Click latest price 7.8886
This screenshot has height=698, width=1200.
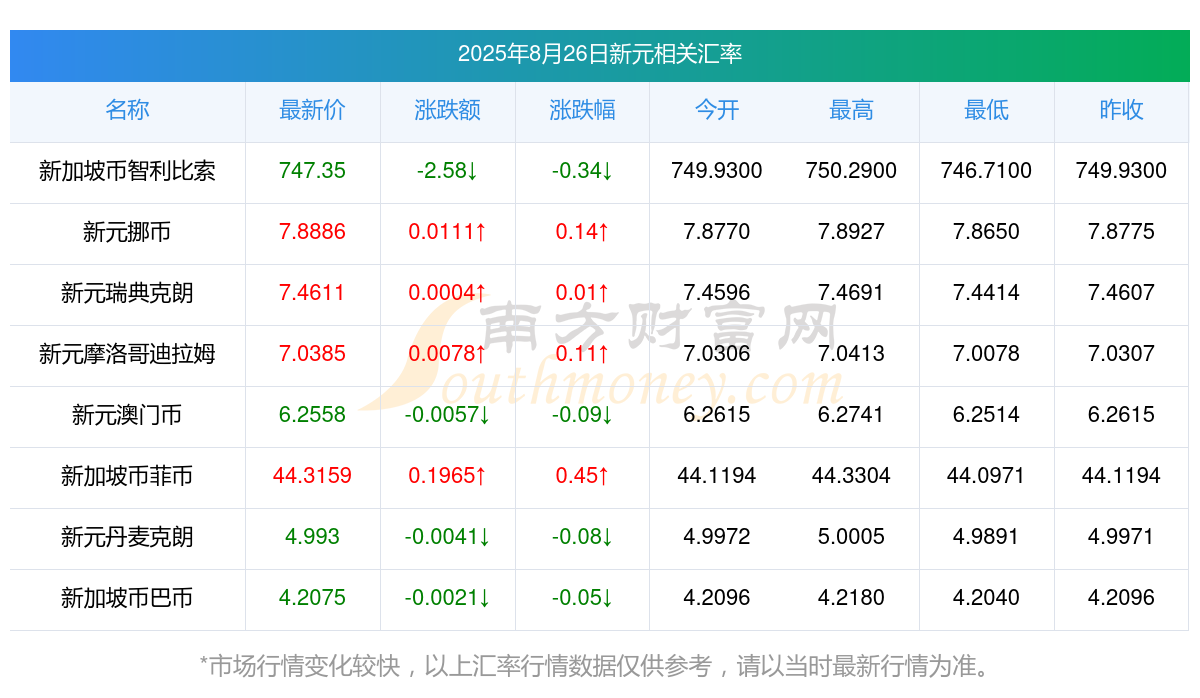[x=312, y=232]
